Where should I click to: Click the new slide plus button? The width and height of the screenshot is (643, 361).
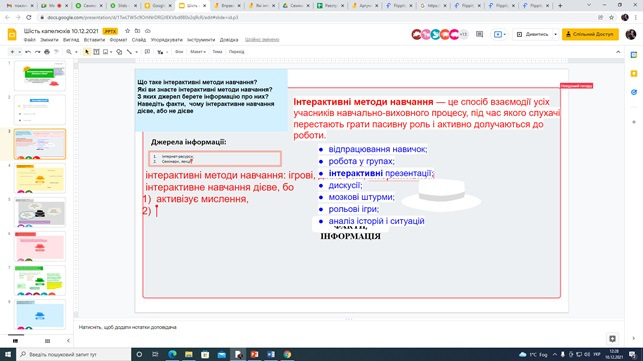click(x=12, y=52)
